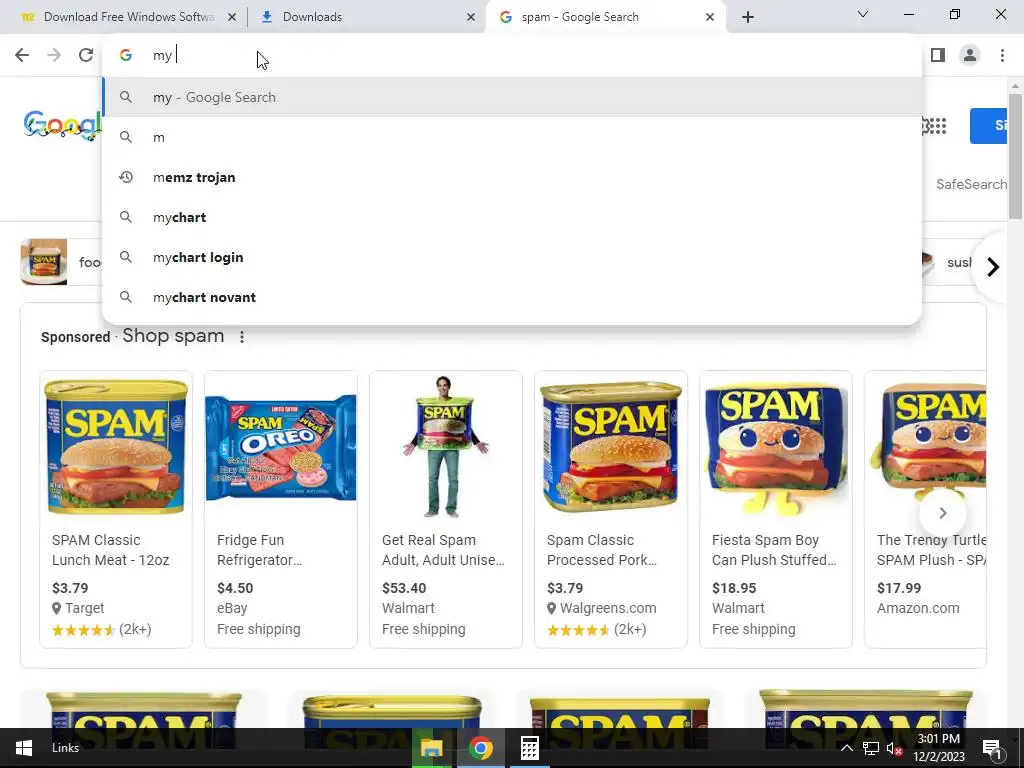Screen dimensions: 1024x768
Task: Click the $18.95 price text
Action: tap(734, 588)
